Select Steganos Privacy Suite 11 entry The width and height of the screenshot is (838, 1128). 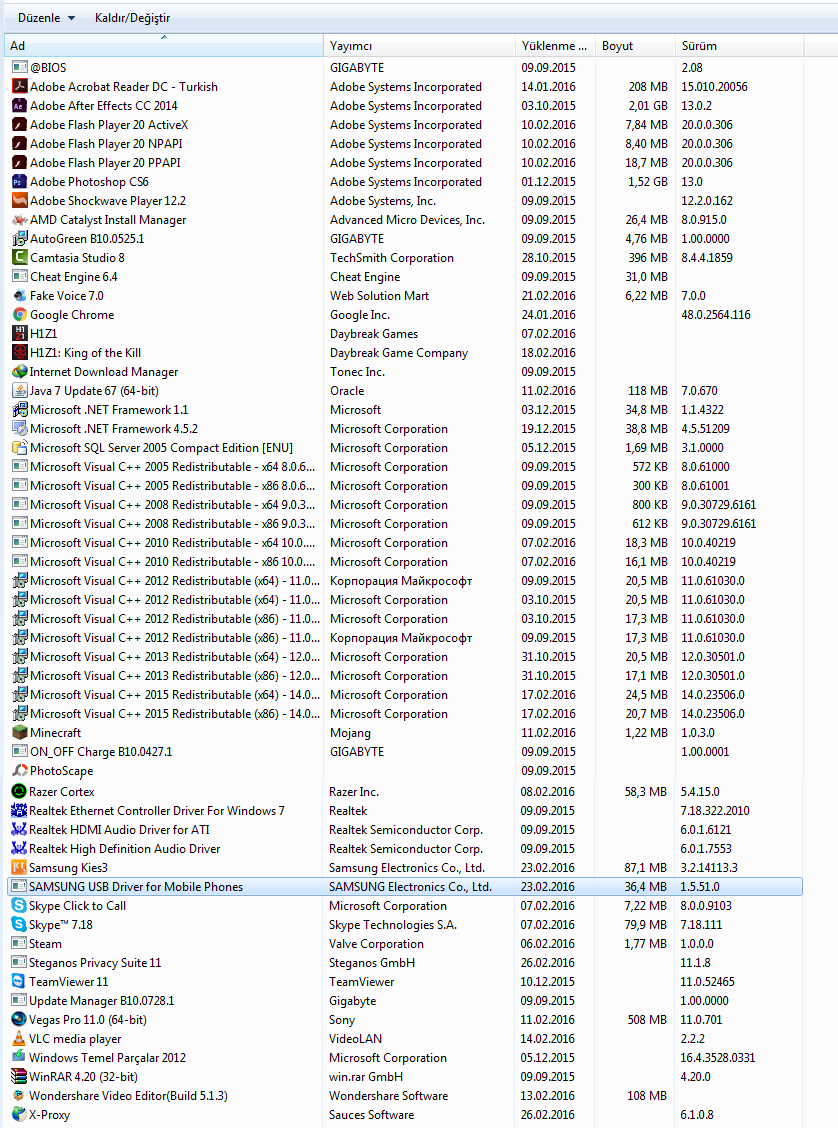pyautogui.click(x=404, y=963)
